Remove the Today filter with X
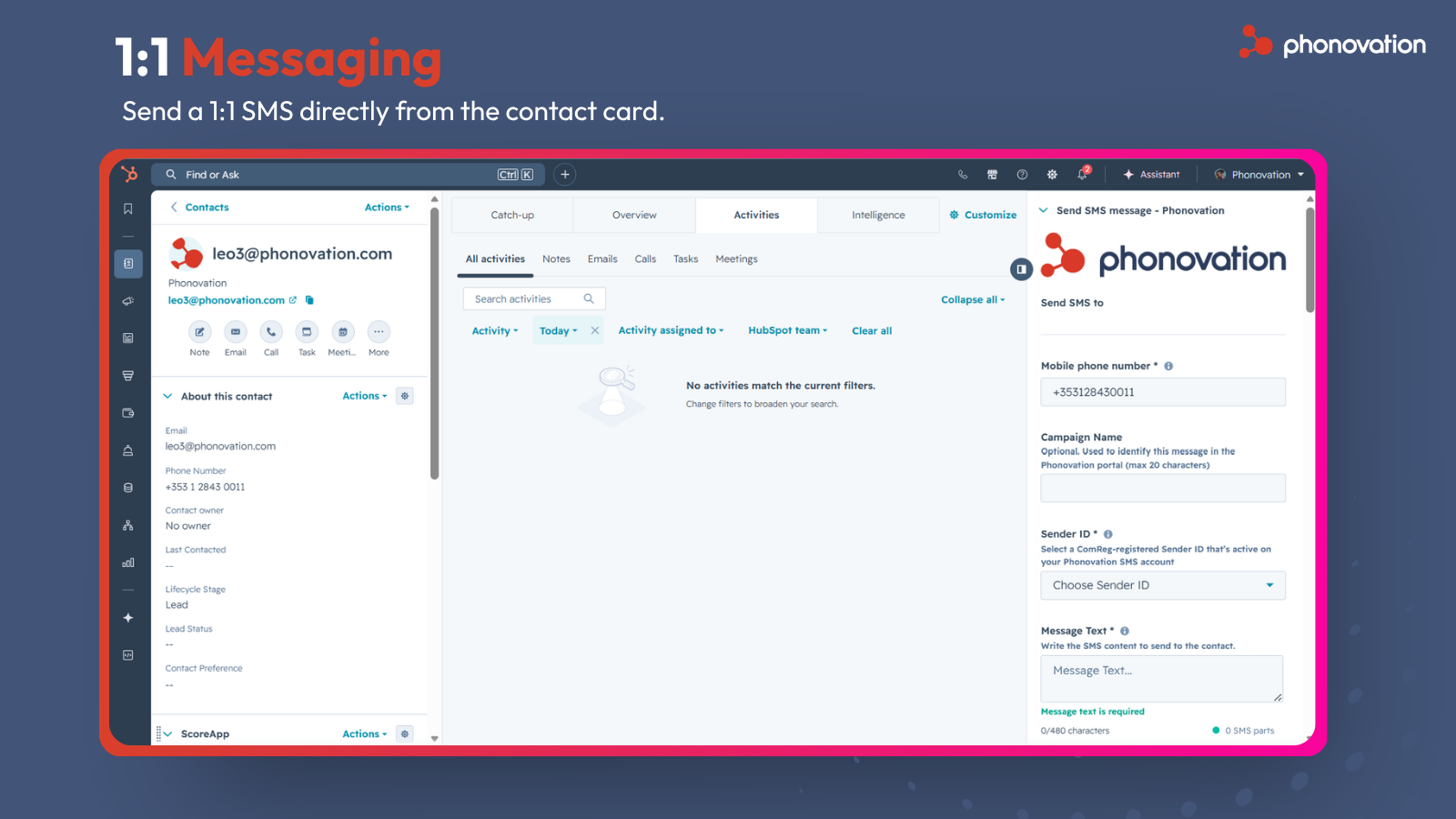 pos(595,330)
